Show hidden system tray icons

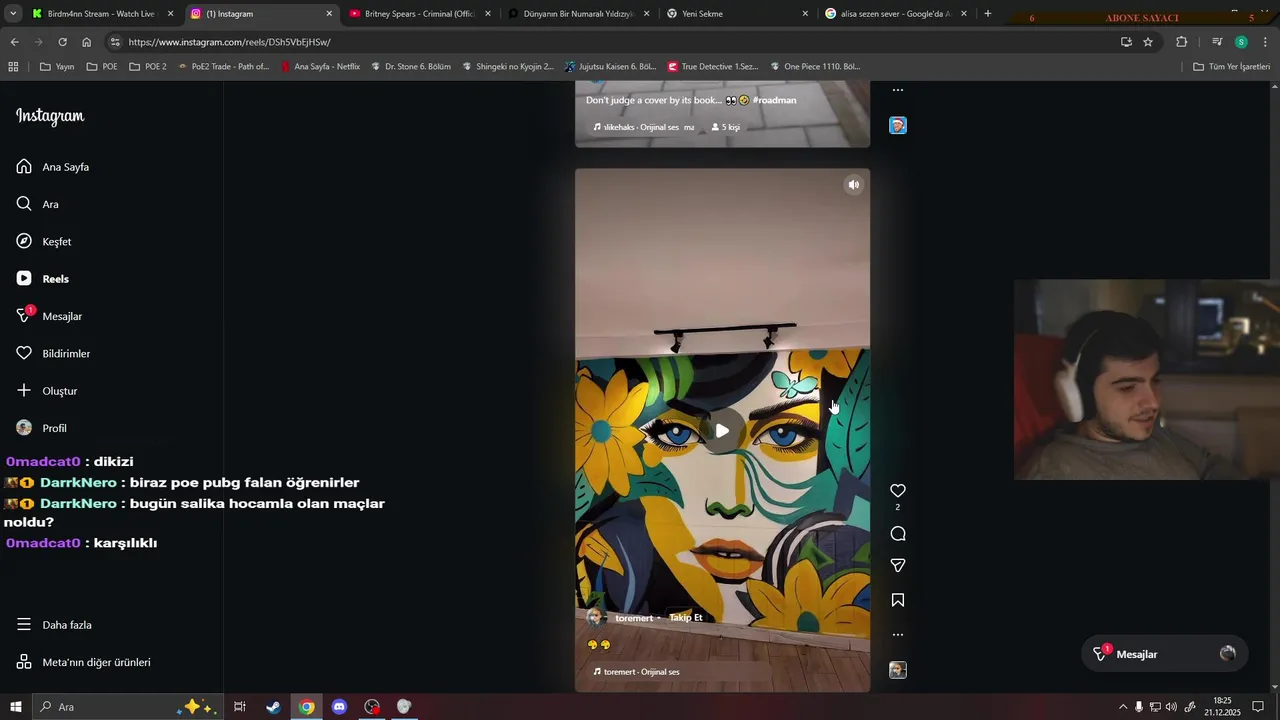click(1122, 707)
